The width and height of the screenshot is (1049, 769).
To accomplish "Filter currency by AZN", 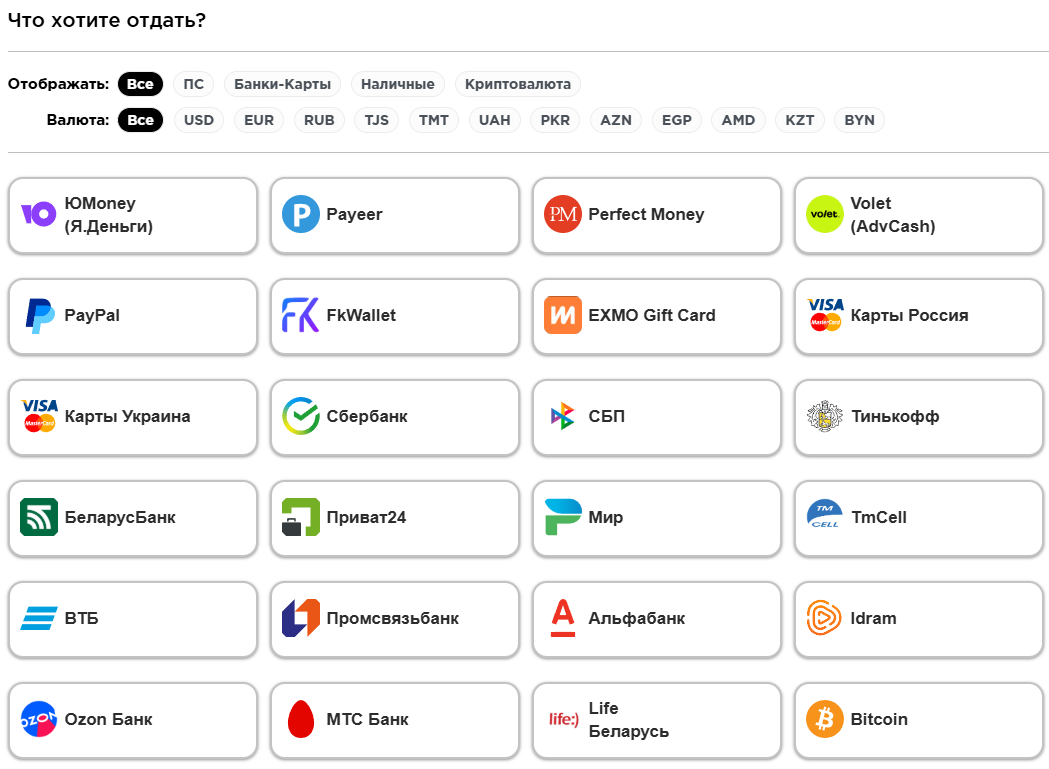I will (615, 120).
